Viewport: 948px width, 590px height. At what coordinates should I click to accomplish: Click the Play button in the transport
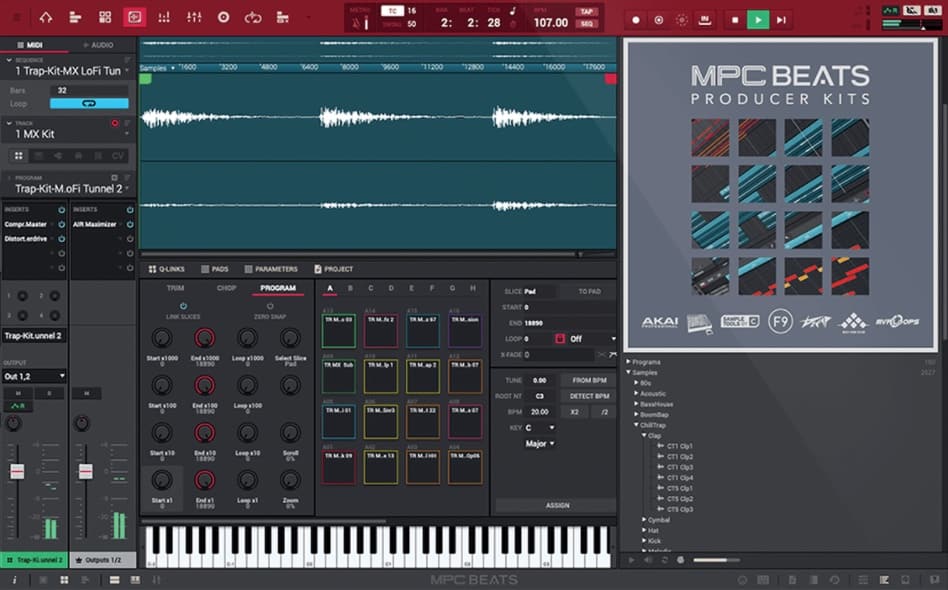[x=759, y=19]
